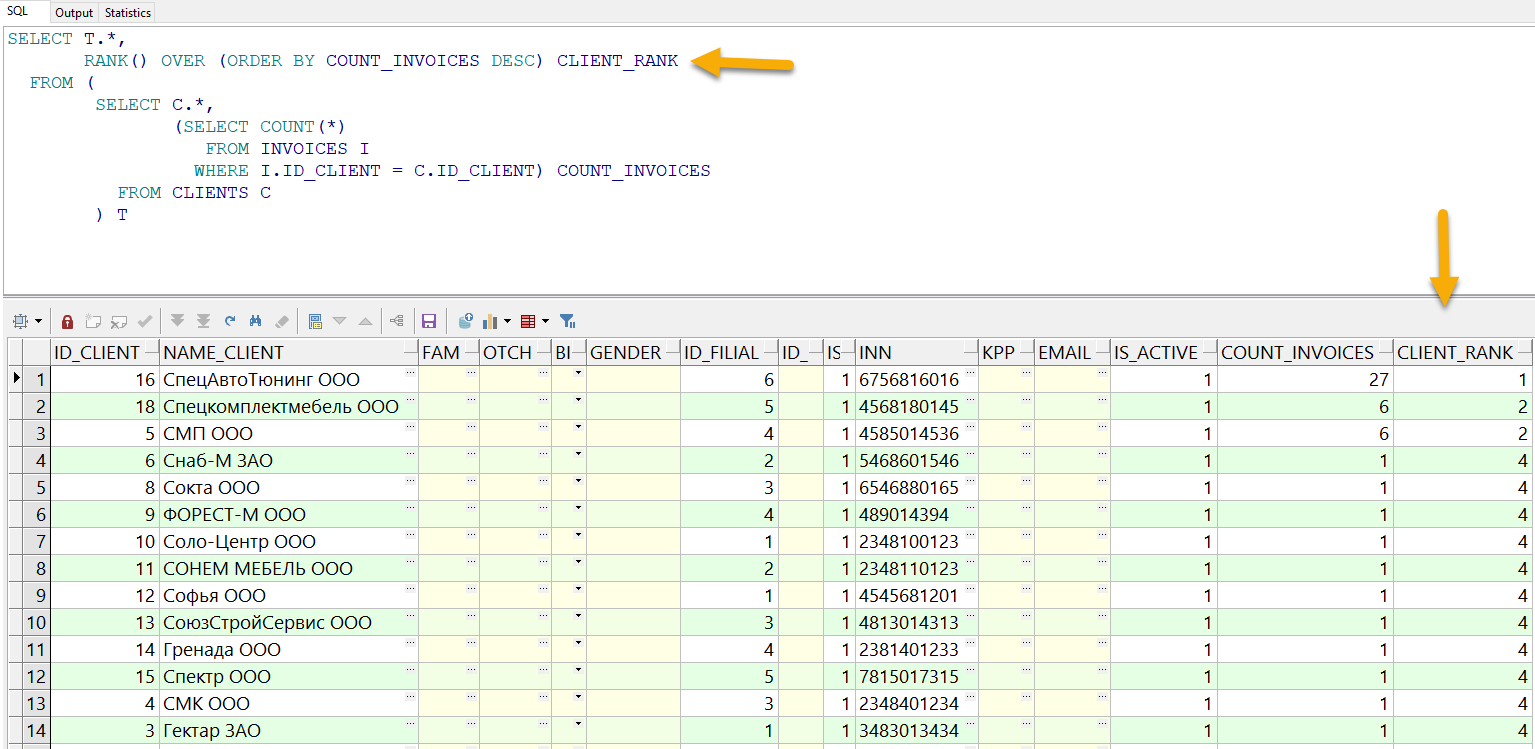Image resolution: width=1535 pixels, height=749 pixels.
Task: Click the record tree structure icon
Action: [398, 320]
